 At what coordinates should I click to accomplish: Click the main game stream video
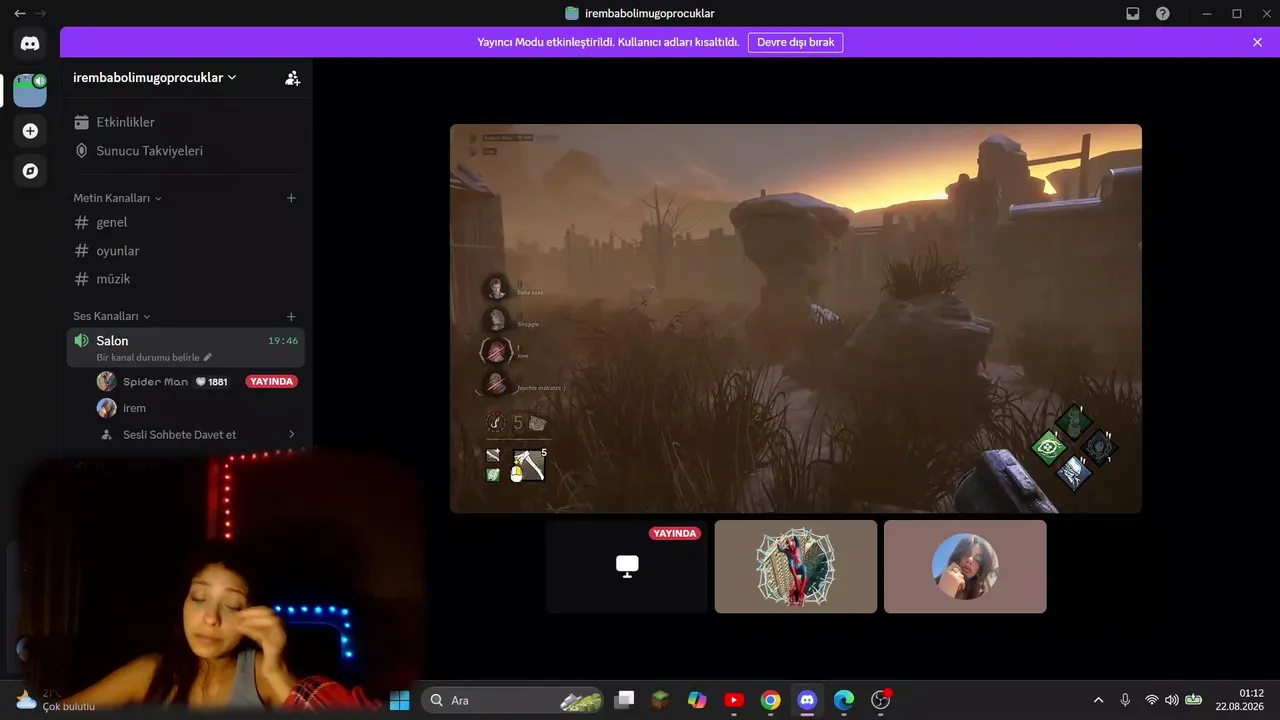(796, 318)
